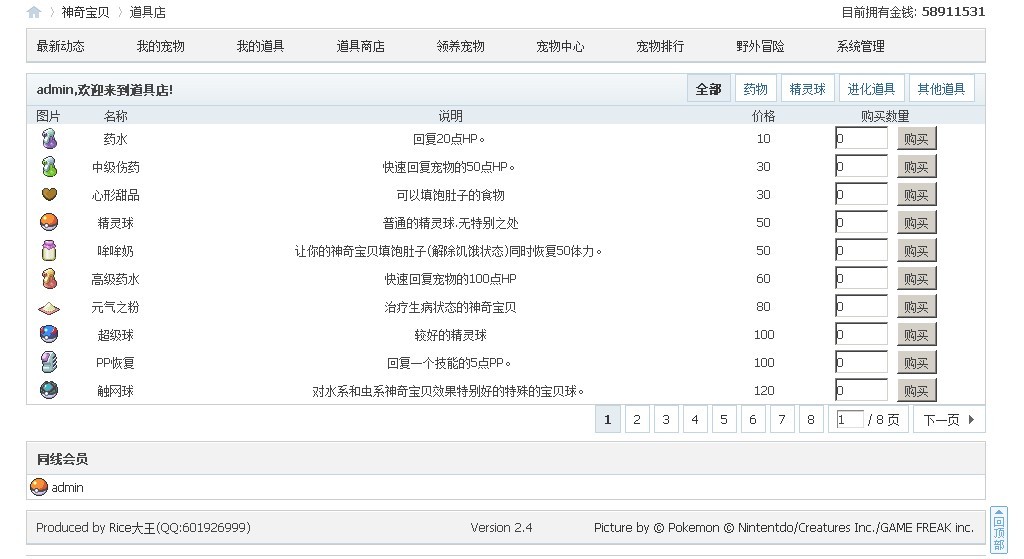Go to page 7
Screen dimensions: 1024x559
pyautogui.click(x=782, y=419)
